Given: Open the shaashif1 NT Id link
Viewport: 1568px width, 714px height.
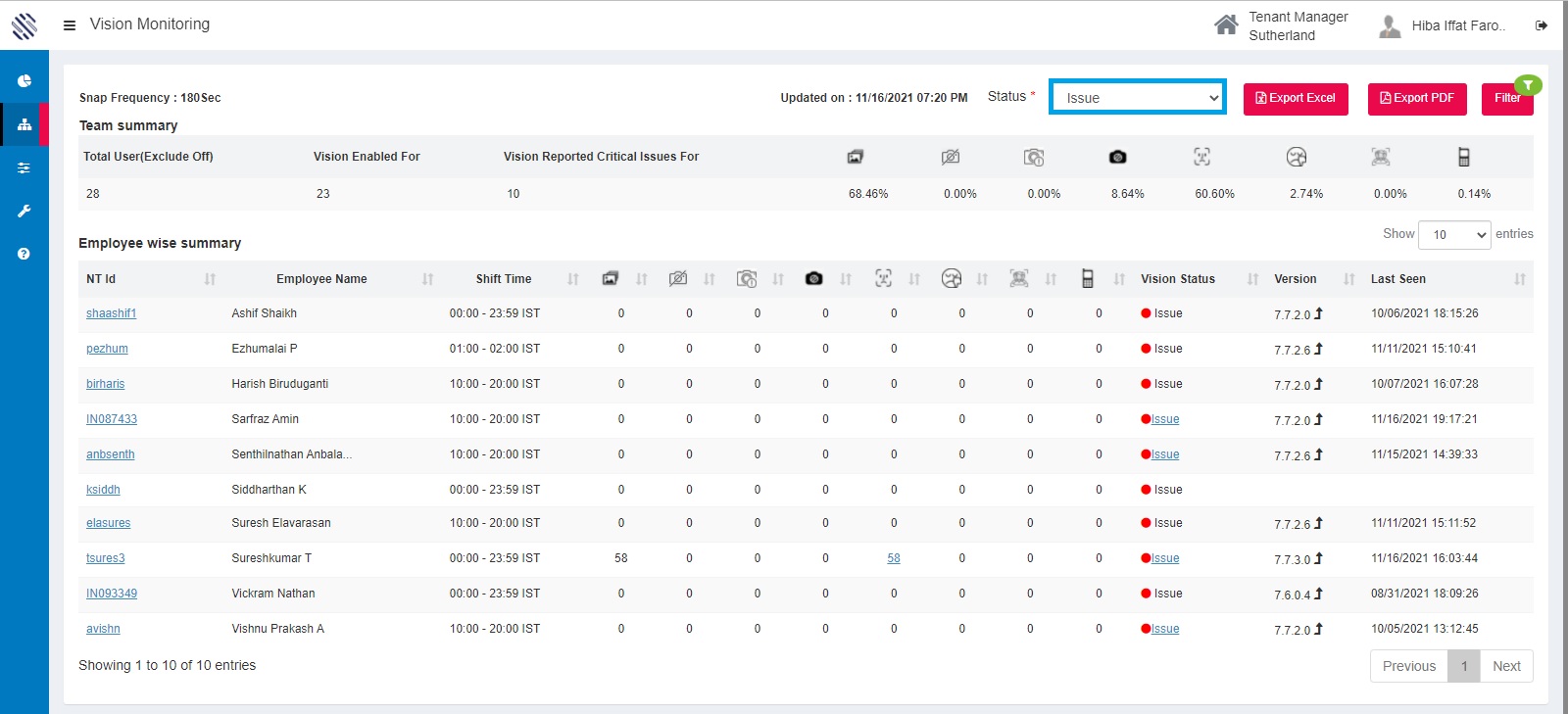Looking at the screenshot, I should 111,313.
